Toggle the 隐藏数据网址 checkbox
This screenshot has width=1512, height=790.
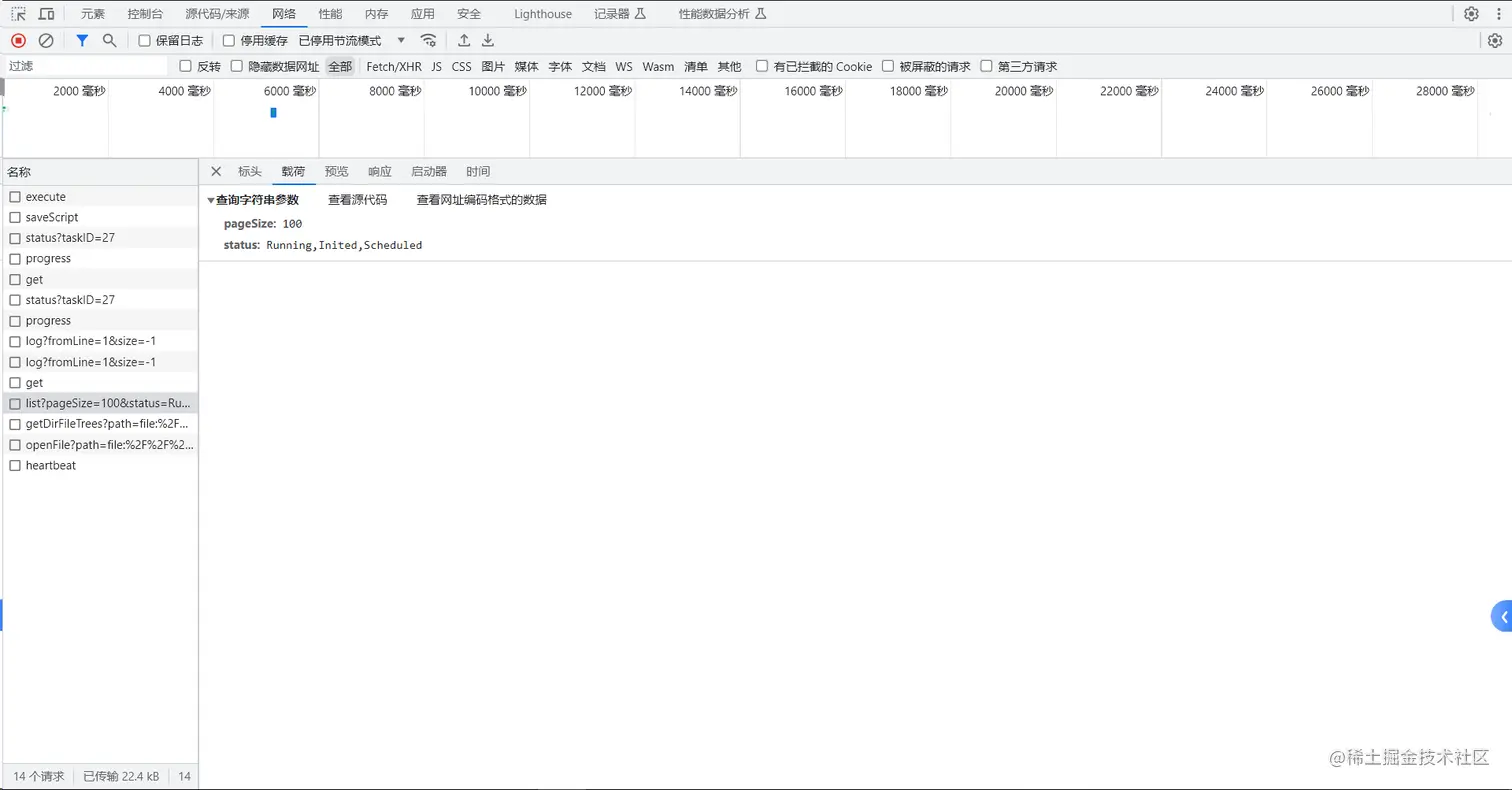[237, 66]
